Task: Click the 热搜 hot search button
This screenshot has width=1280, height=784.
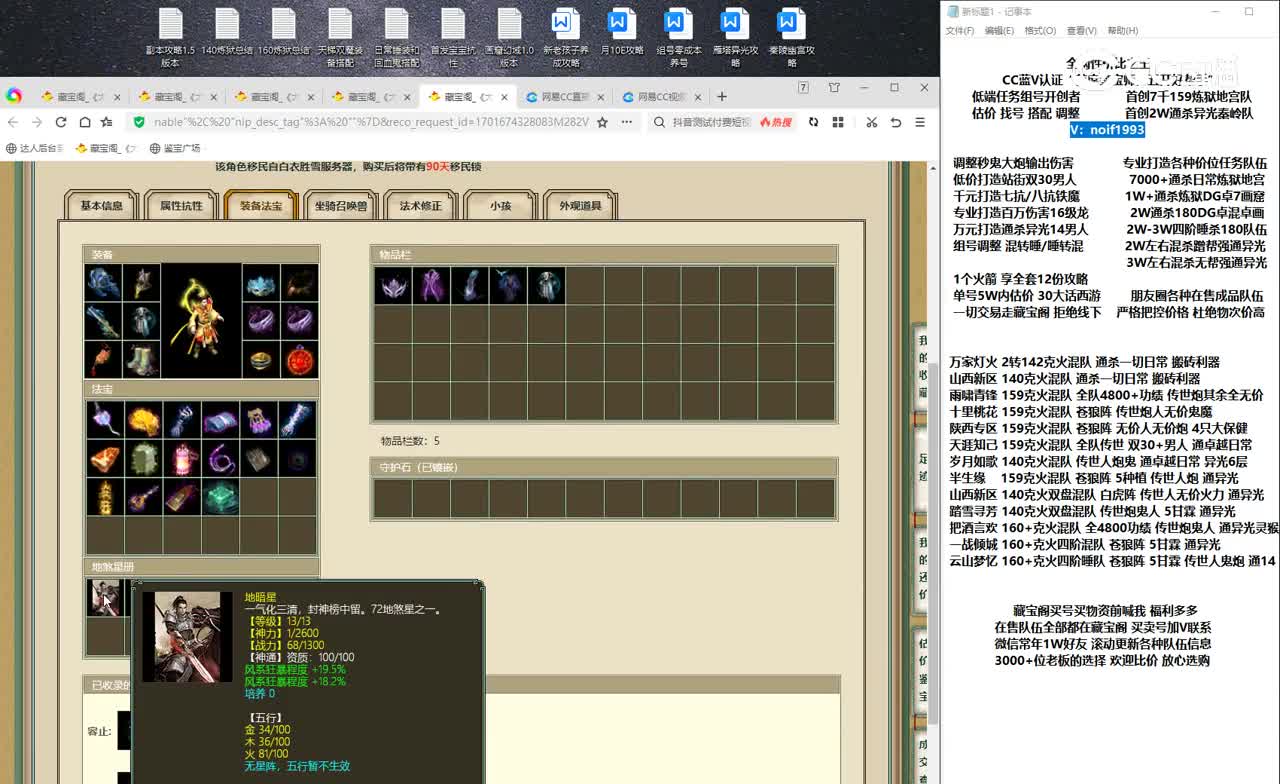Action: pos(776,122)
